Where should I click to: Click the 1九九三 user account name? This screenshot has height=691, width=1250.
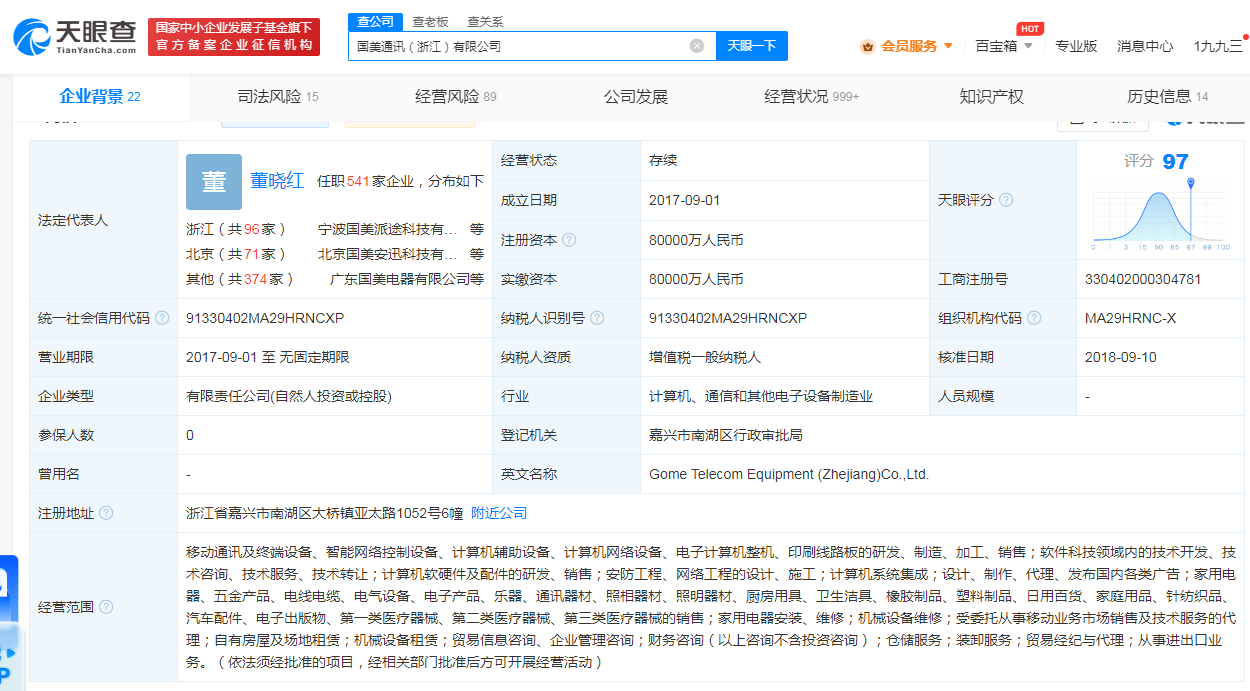pos(1218,46)
